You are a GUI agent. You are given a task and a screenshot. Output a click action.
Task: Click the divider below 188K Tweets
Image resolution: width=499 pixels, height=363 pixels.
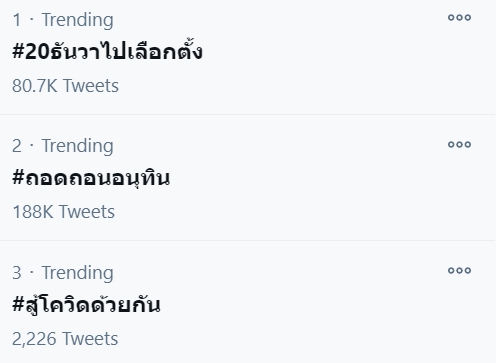(248, 240)
